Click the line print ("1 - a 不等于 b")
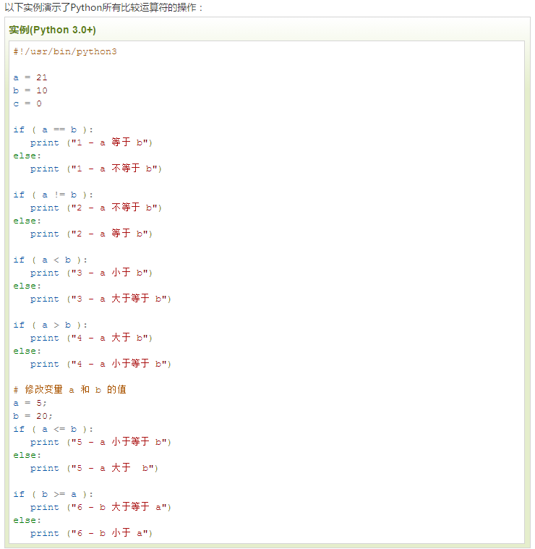 click(96, 168)
